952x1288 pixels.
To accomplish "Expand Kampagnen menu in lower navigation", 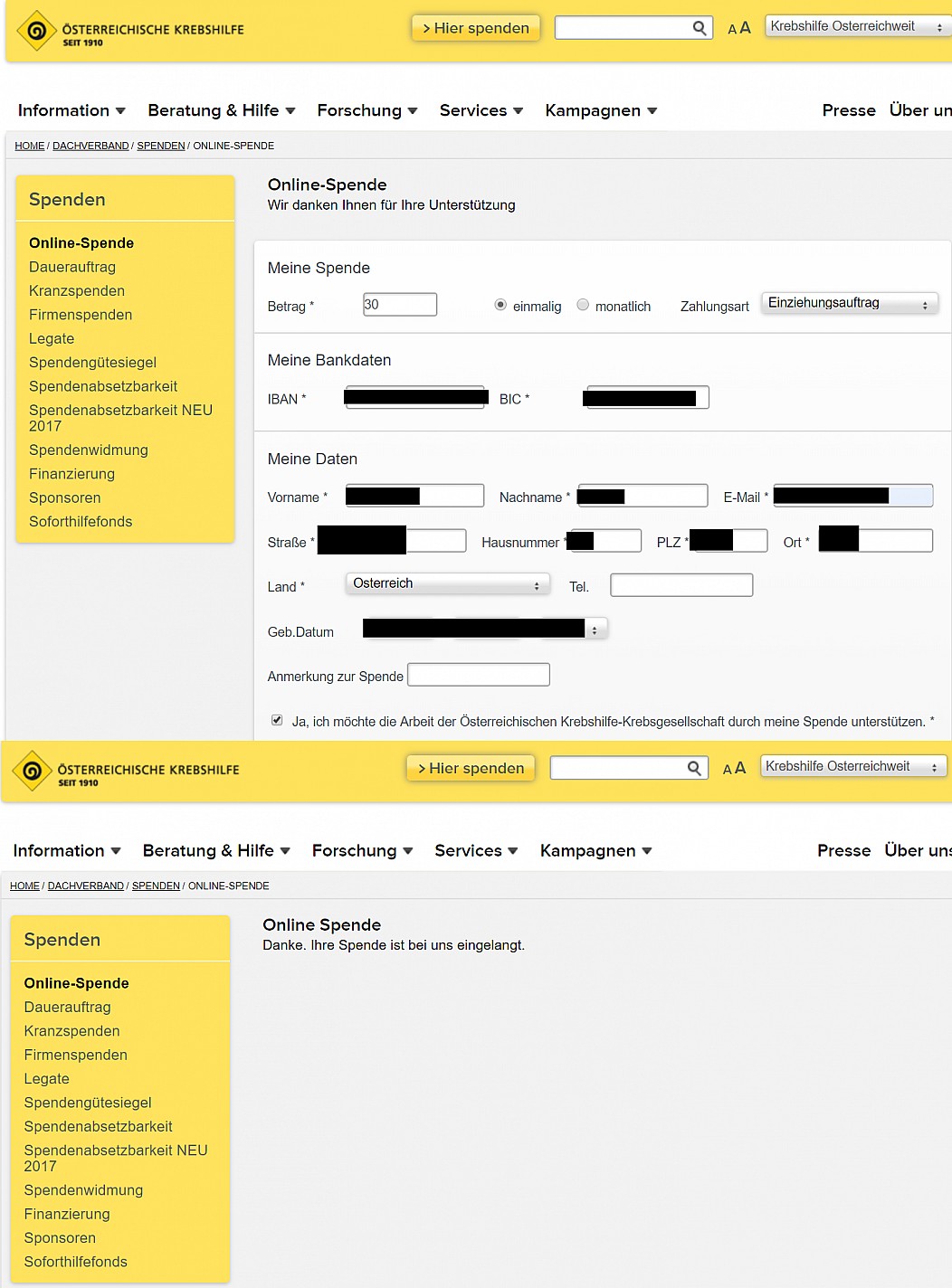I will pos(596,850).
